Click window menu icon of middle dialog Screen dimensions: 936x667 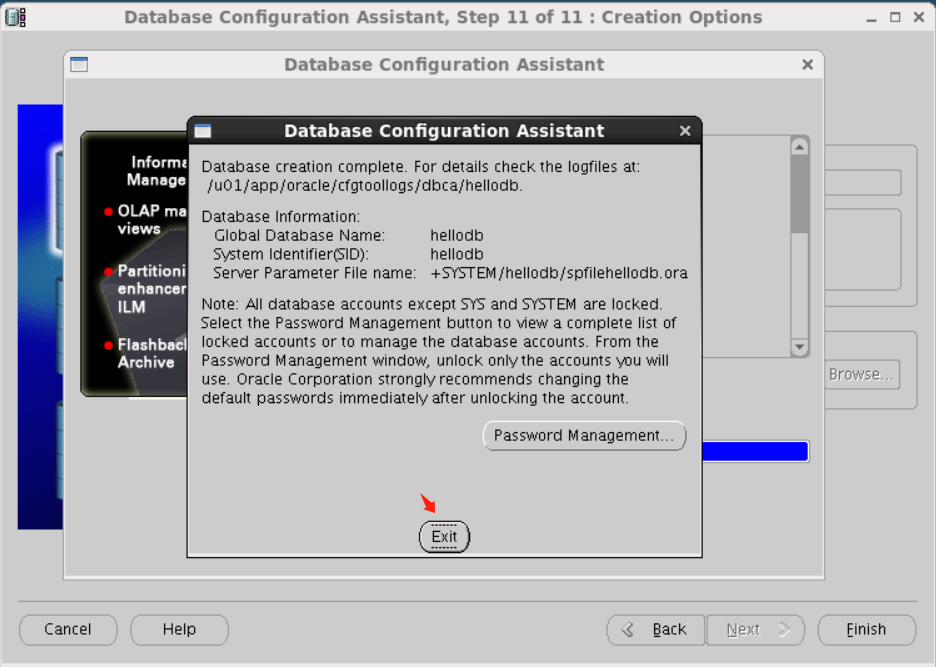pos(79,64)
